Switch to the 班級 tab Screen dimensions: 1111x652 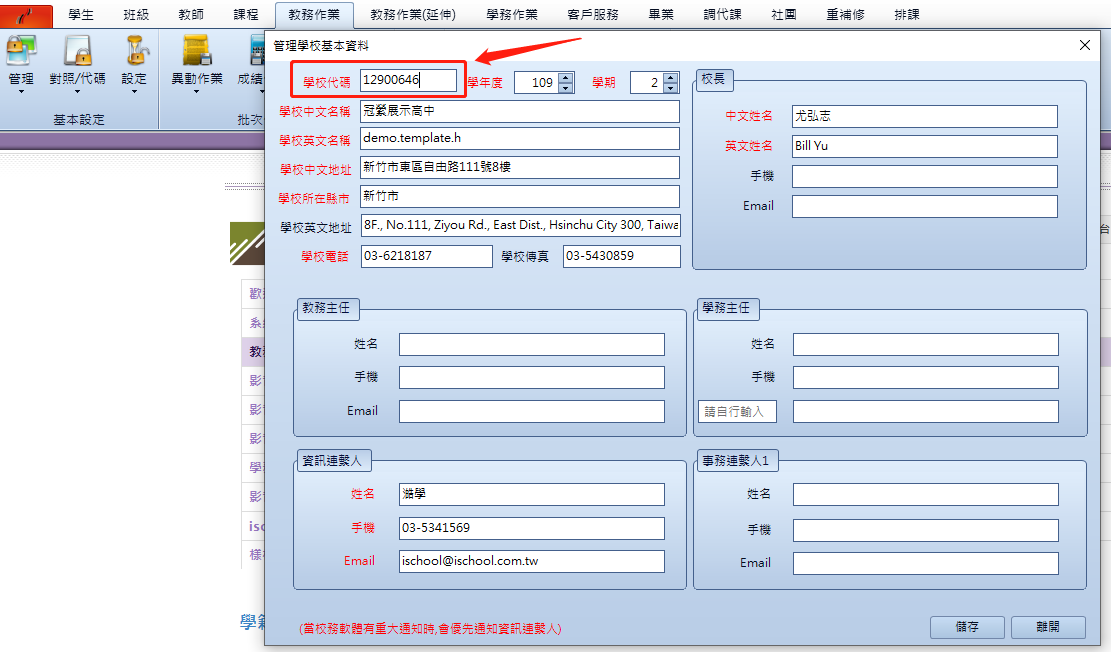[x=136, y=15]
